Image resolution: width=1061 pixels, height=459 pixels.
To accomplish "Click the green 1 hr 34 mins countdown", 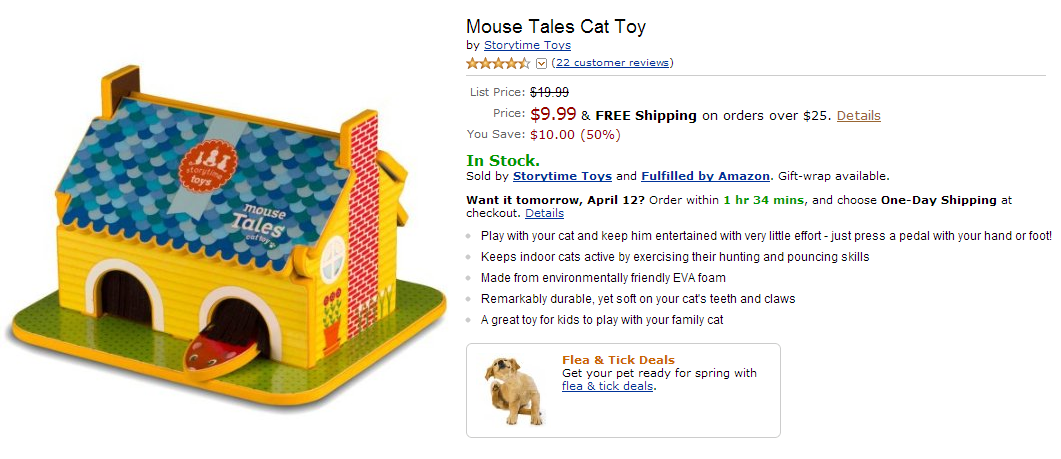I will point(765,200).
